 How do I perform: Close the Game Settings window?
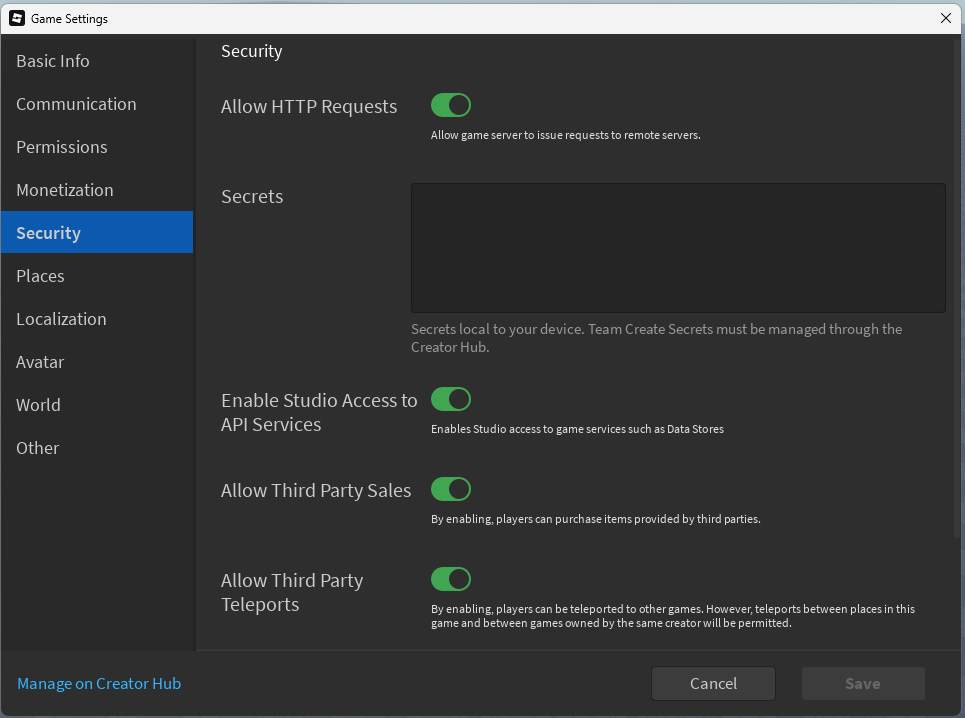coord(943,18)
